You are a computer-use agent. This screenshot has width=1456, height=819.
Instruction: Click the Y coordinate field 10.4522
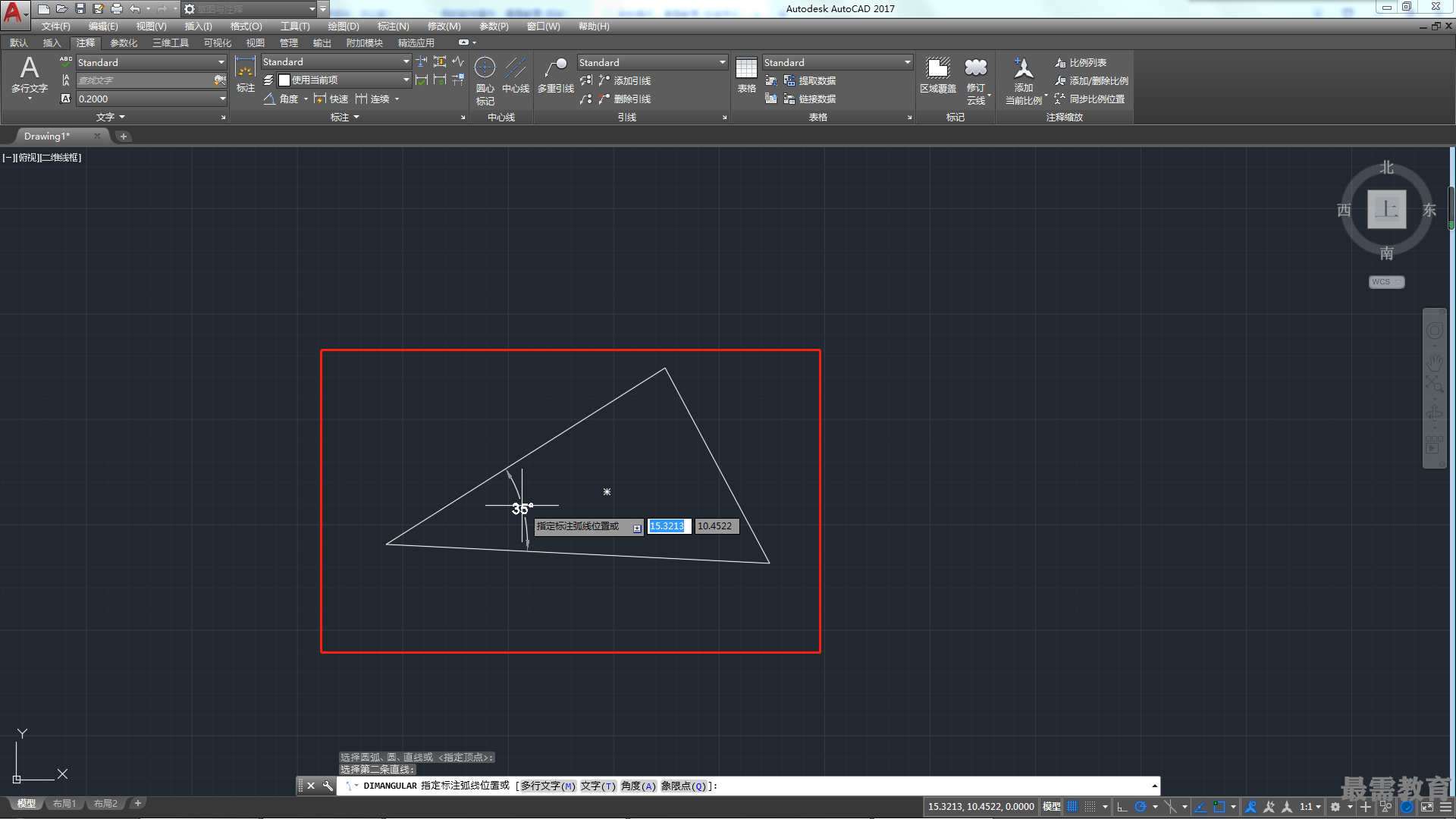click(x=716, y=526)
